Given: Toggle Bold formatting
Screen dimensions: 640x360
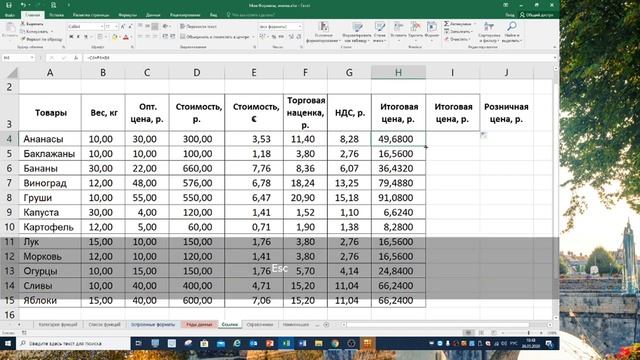Looking at the screenshot, I should tap(71, 37).
